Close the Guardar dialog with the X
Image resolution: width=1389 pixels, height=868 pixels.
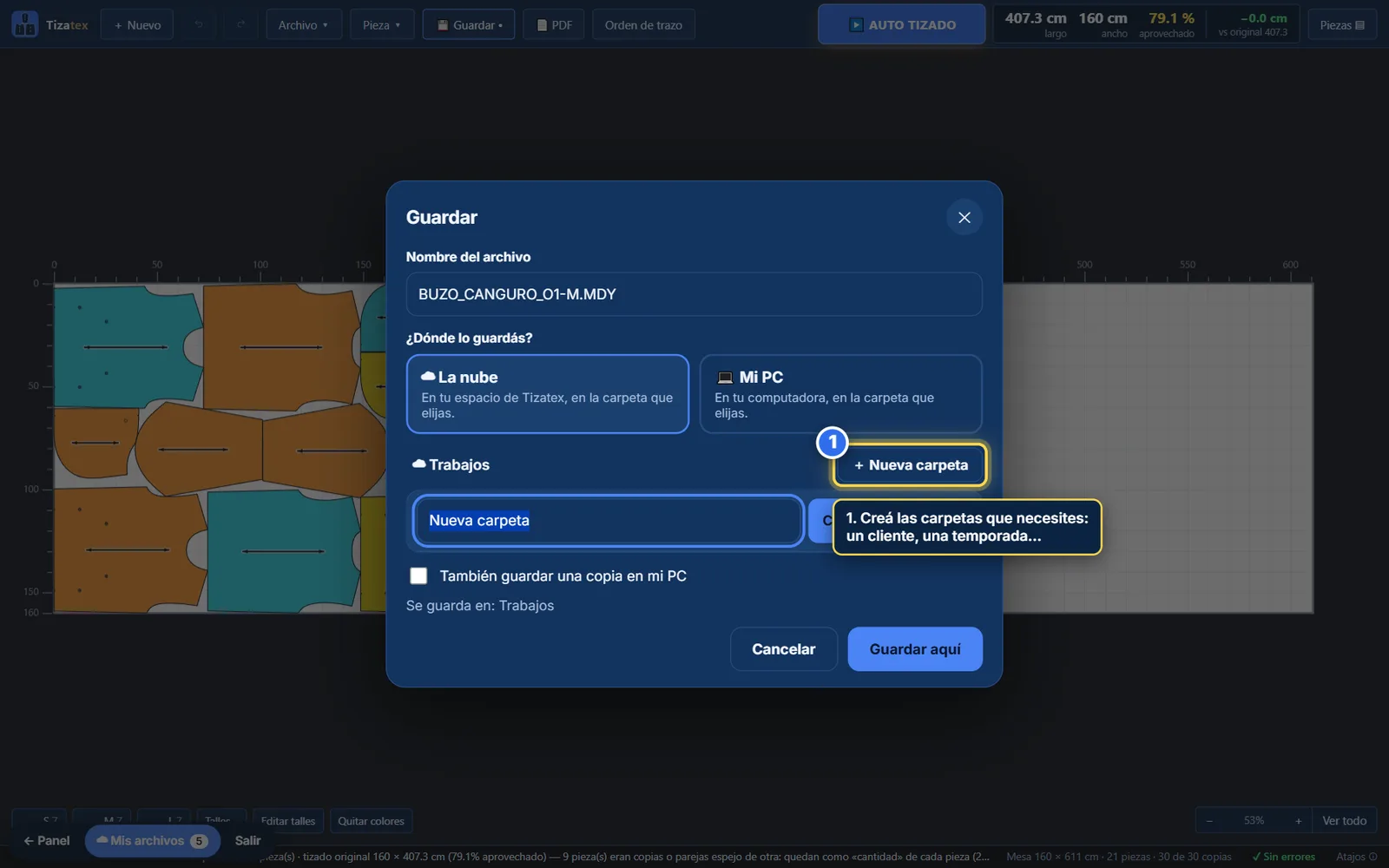coord(964,217)
